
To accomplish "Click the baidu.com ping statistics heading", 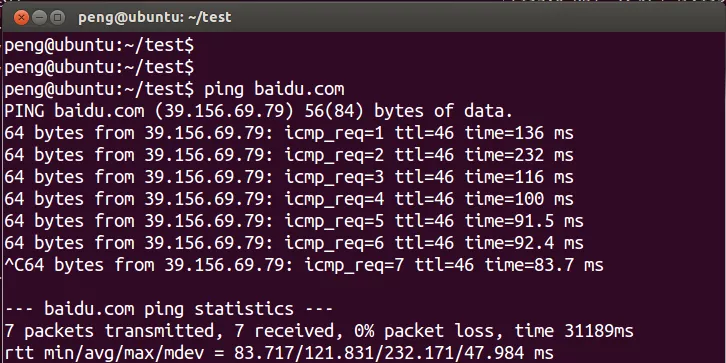I will [x=169, y=309].
